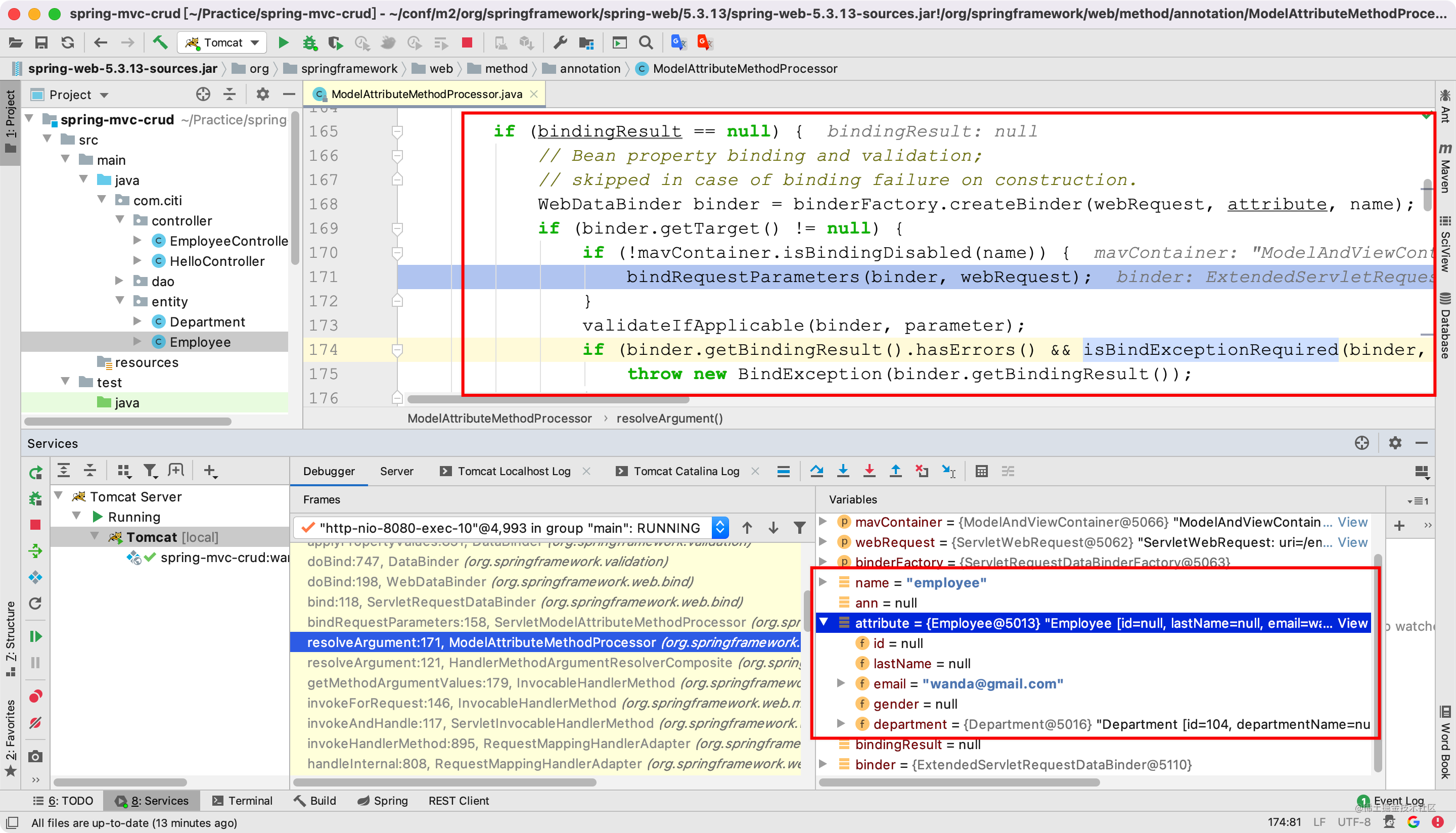Click the Step Into blue arrow

coord(843,472)
